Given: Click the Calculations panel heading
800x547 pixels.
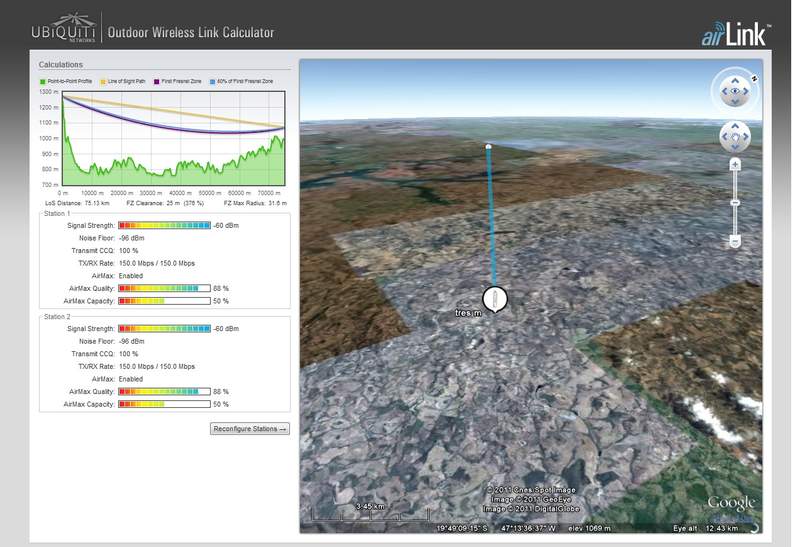Looking at the screenshot, I should [x=61, y=65].
